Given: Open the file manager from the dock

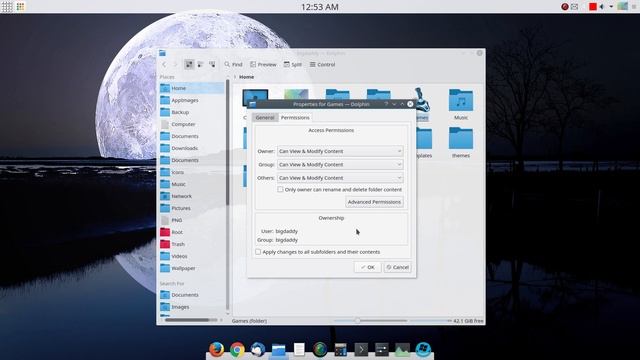Looking at the screenshot, I should coord(278,350).
